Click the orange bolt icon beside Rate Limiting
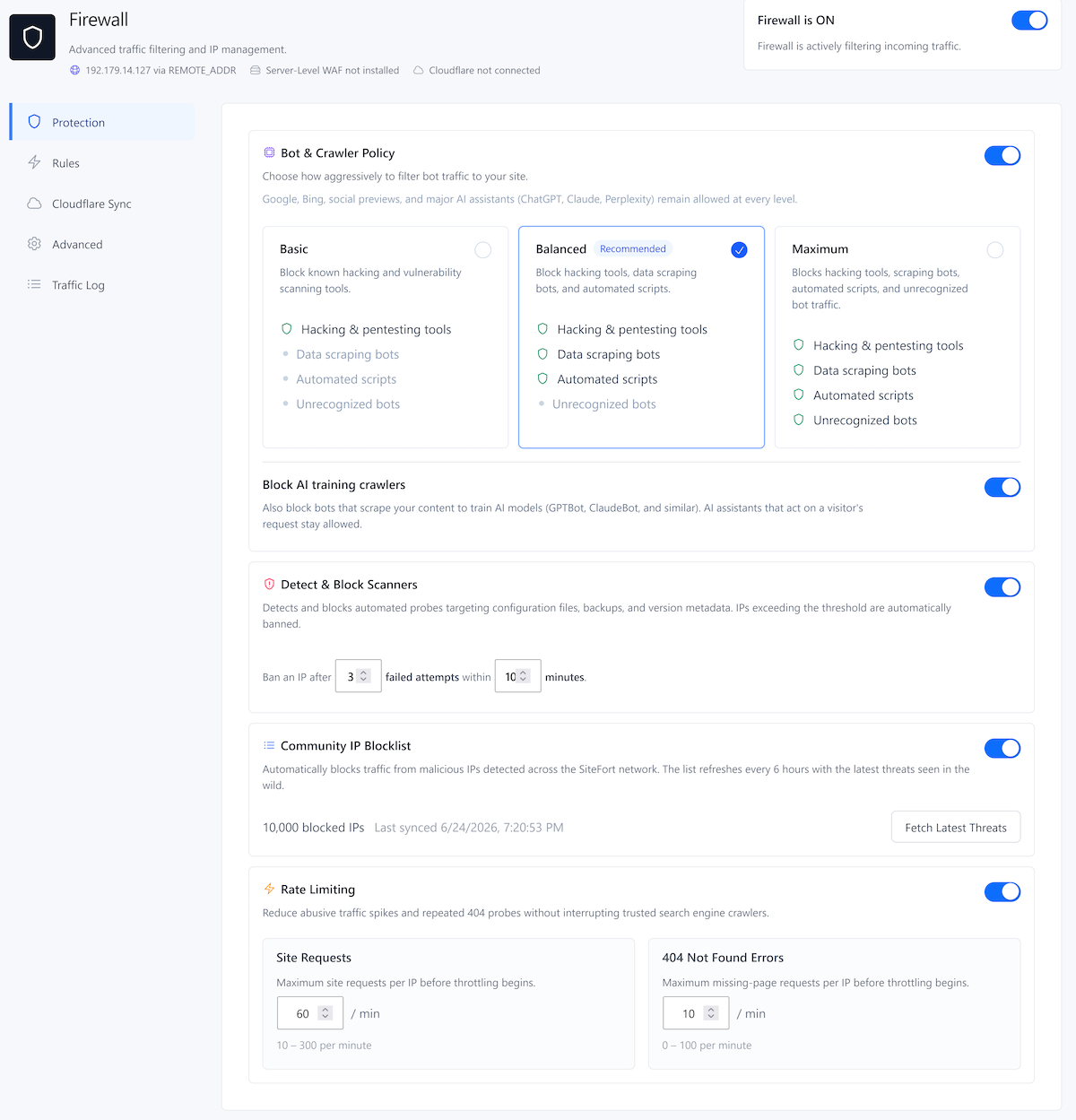The height and width of the screenshot is (1120, 1076). tap(269, 889)
